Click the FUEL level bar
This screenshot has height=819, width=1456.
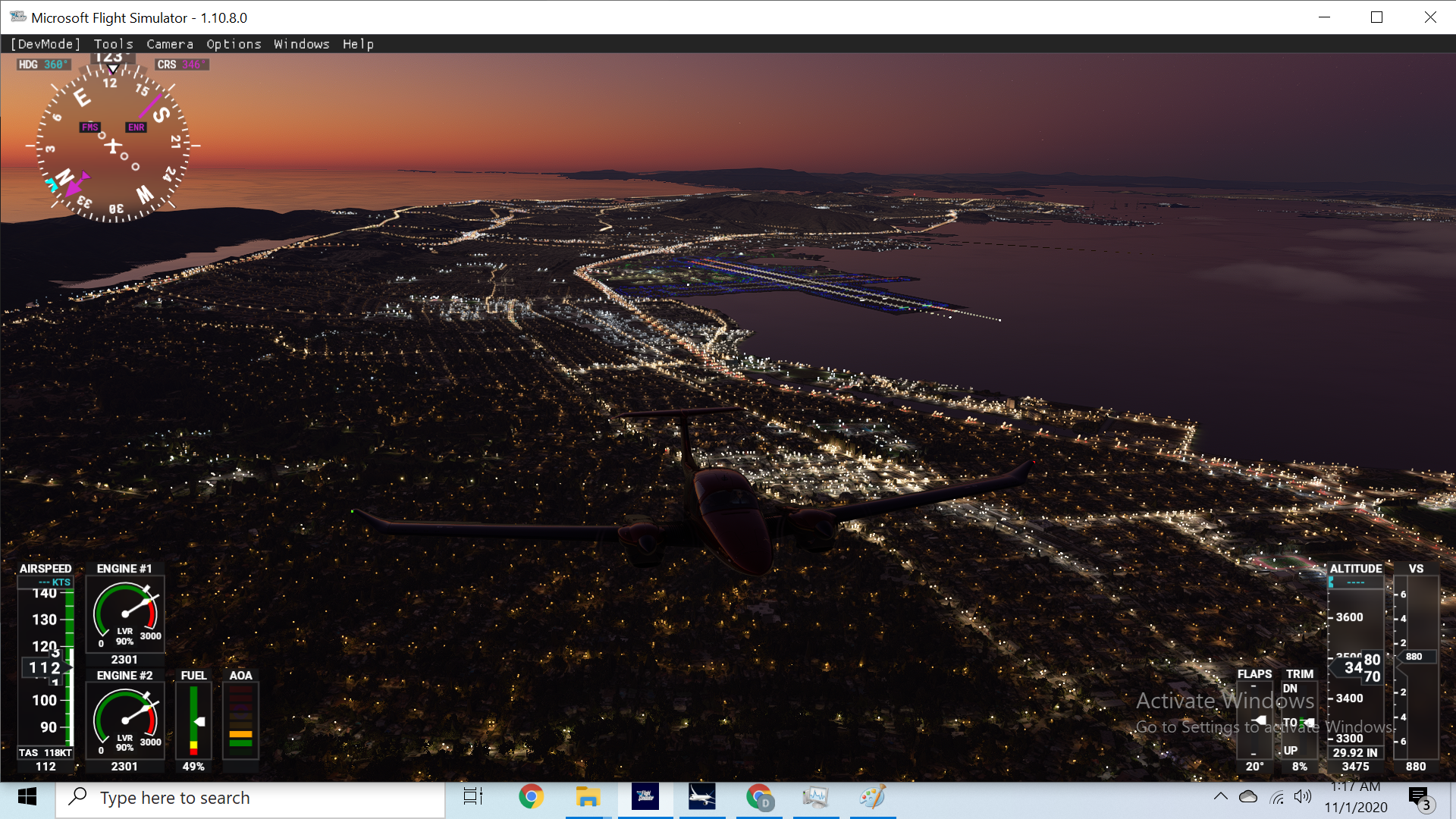pos(194,720)
